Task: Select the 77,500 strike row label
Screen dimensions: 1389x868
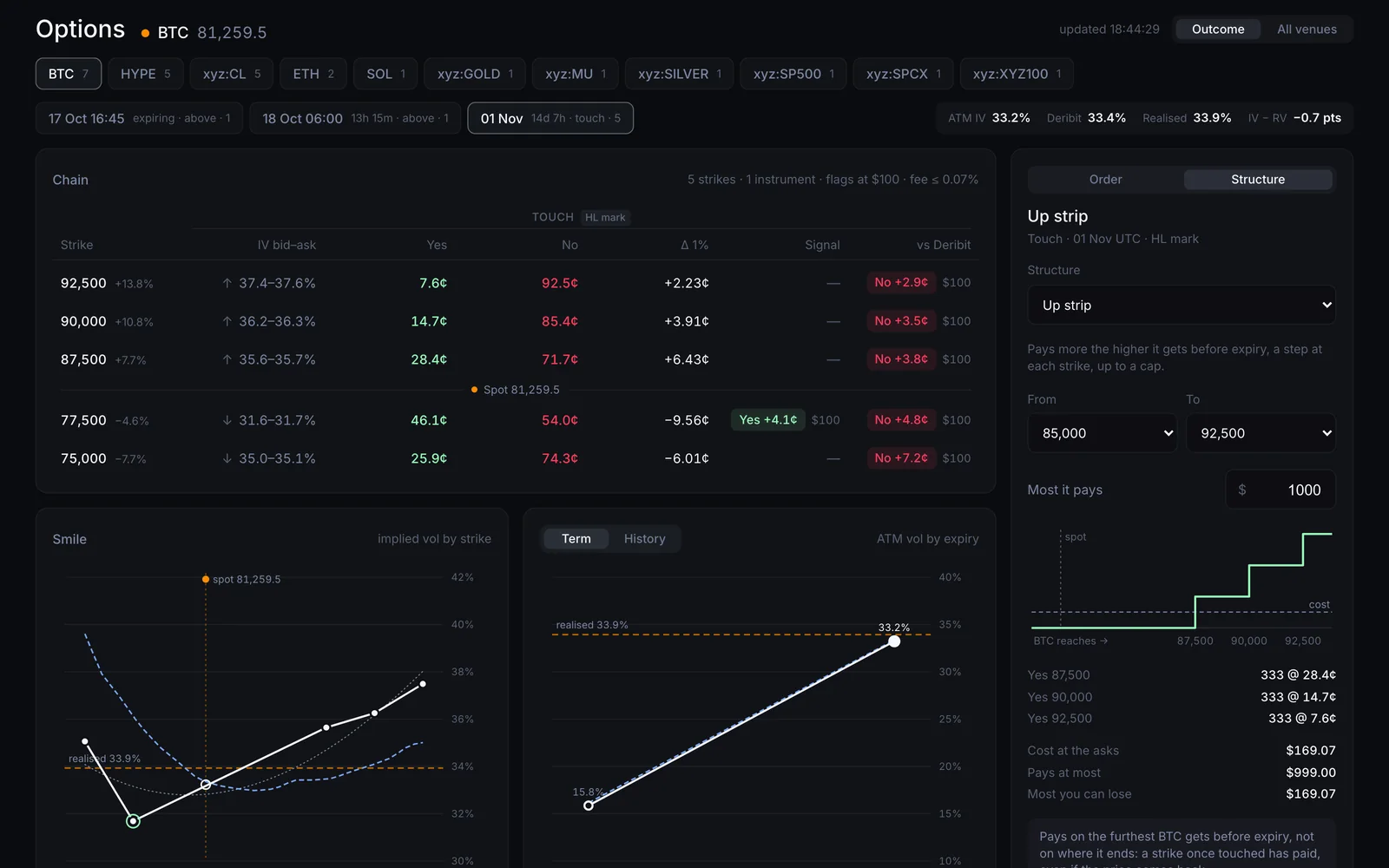Action: pyautogui.click(x=83, y=420)
